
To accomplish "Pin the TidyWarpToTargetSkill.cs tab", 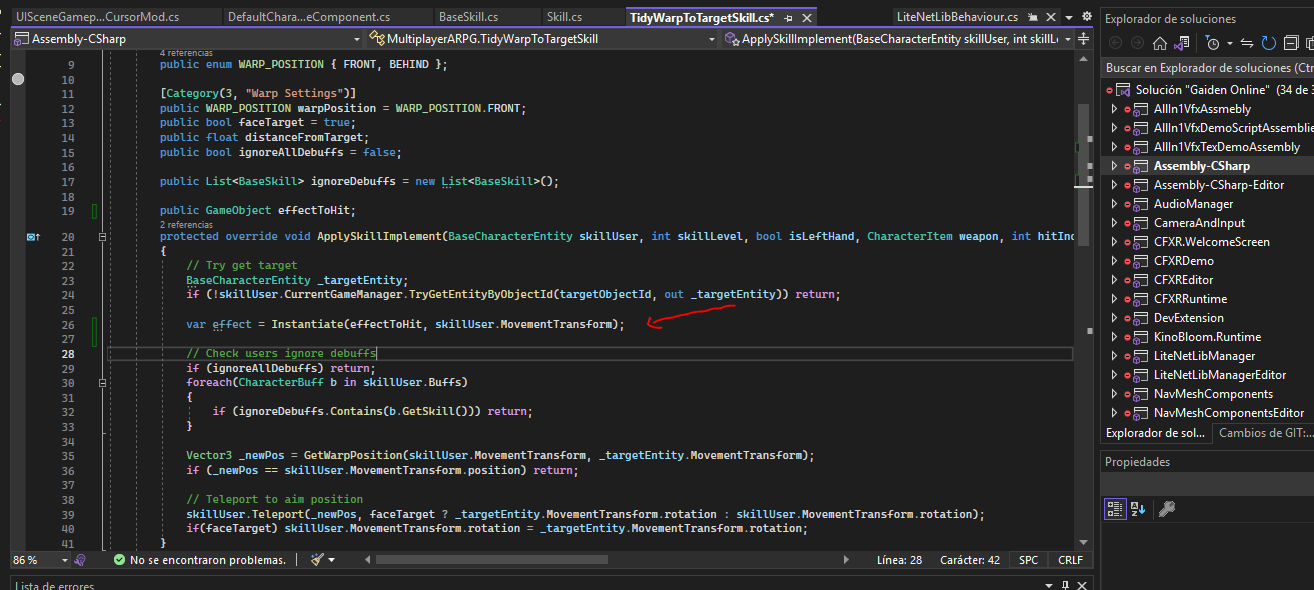I will (x=790, y=16).
